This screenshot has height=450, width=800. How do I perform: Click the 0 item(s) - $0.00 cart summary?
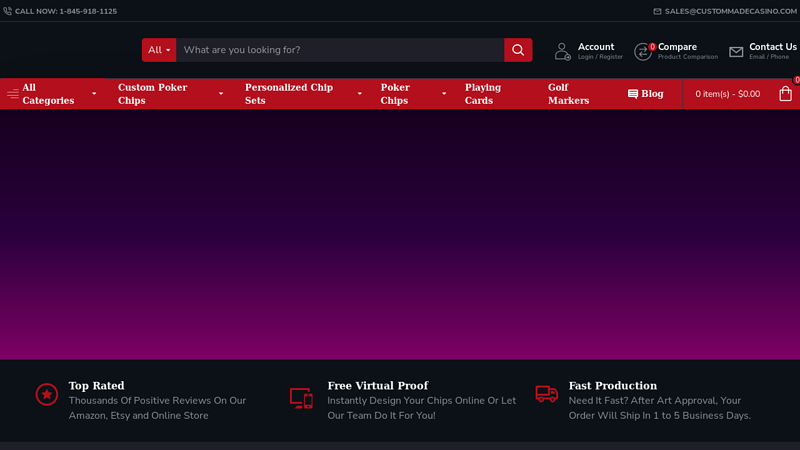coord(728,94)
